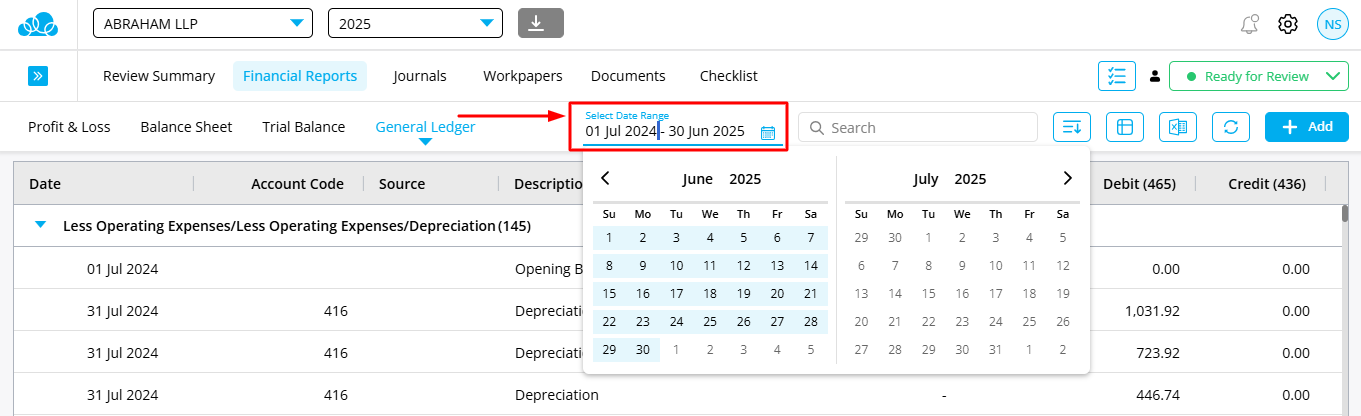Switch to the Journals tab
This screenshot has width=1361, height=416.
[x=420, y=76]
